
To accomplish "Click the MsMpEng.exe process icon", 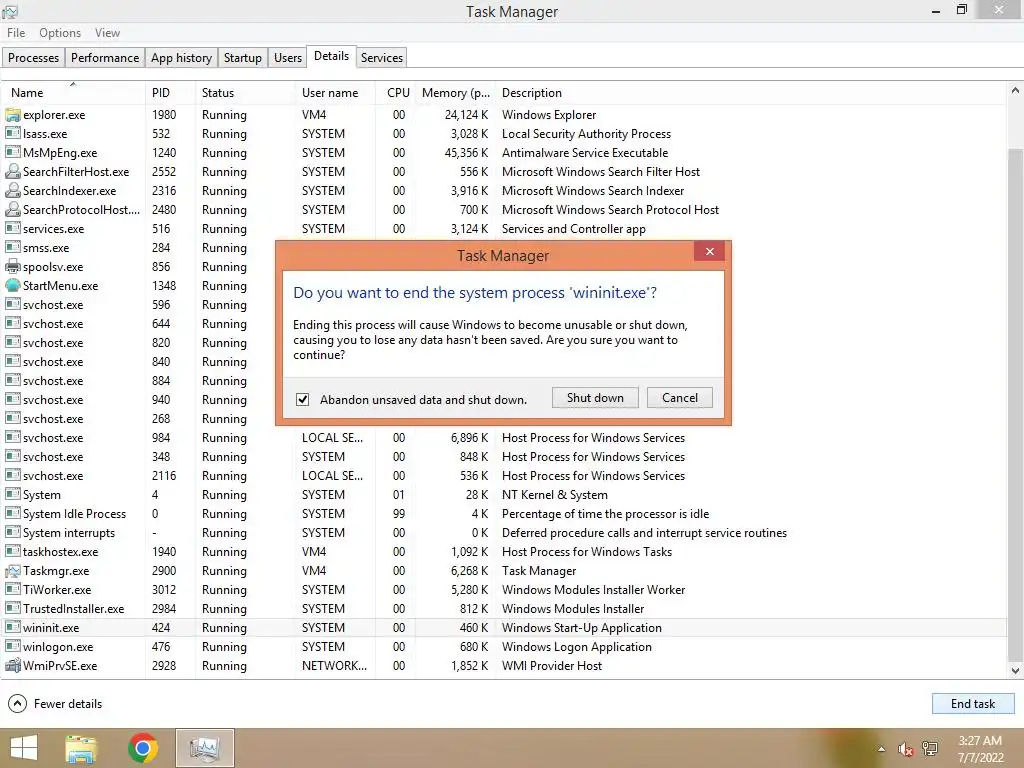I will pyautogui.click(x=12, y=153).
